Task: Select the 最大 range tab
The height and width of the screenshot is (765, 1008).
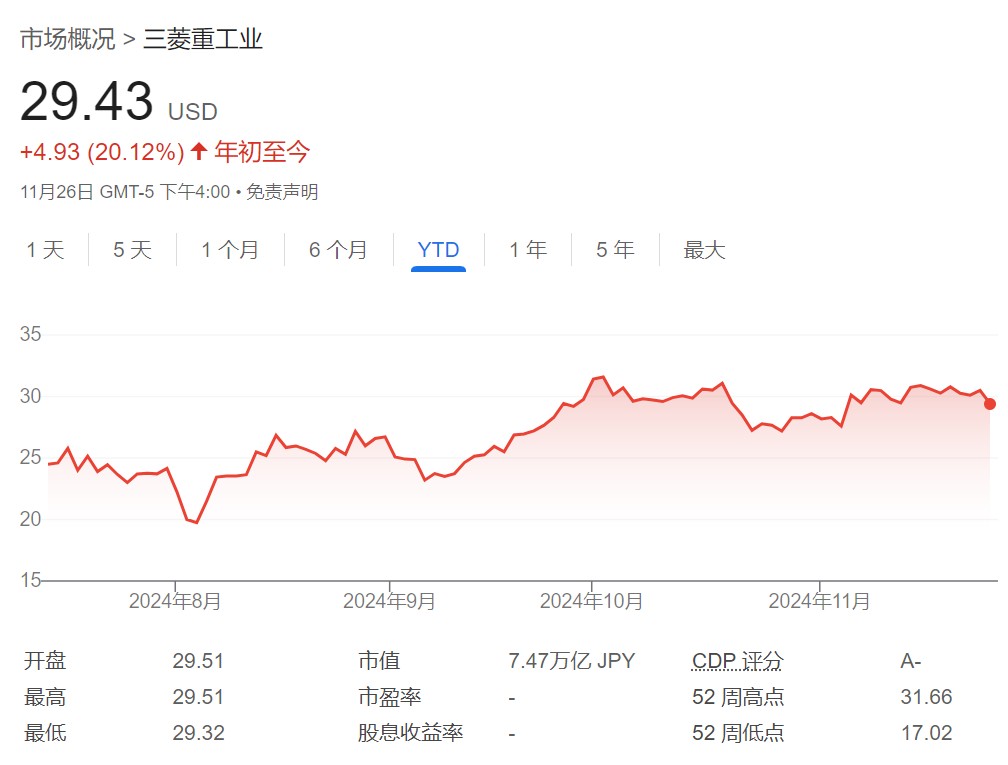Action: [704, 249]
